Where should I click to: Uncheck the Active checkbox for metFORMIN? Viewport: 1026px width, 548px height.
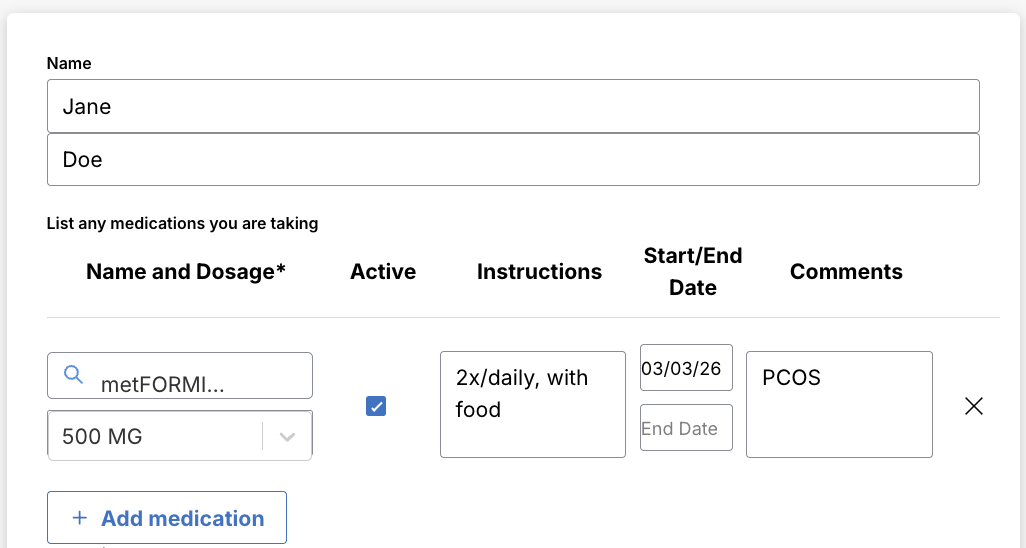[x=376, y=406]
